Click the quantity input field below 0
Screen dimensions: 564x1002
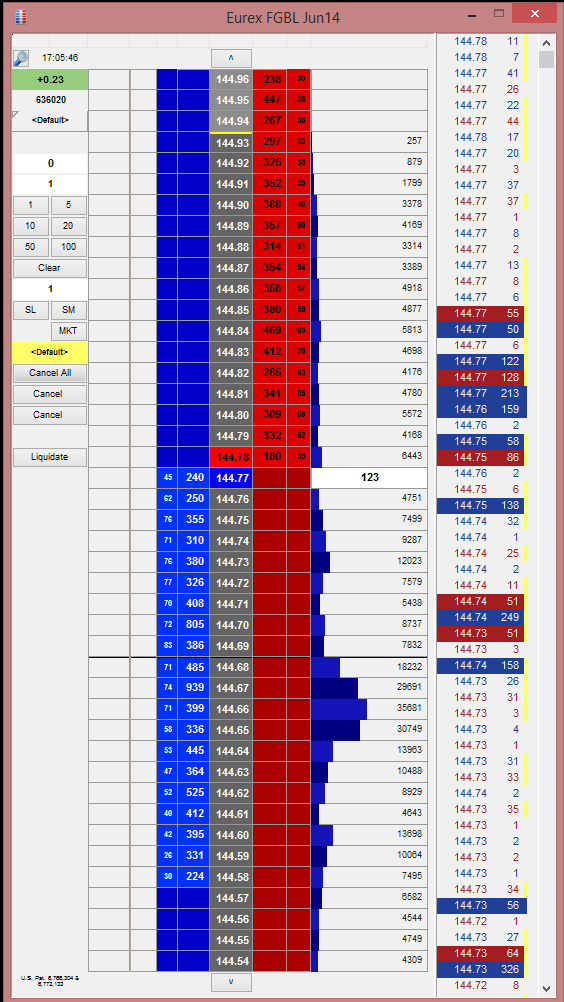(x=50, y=184)
